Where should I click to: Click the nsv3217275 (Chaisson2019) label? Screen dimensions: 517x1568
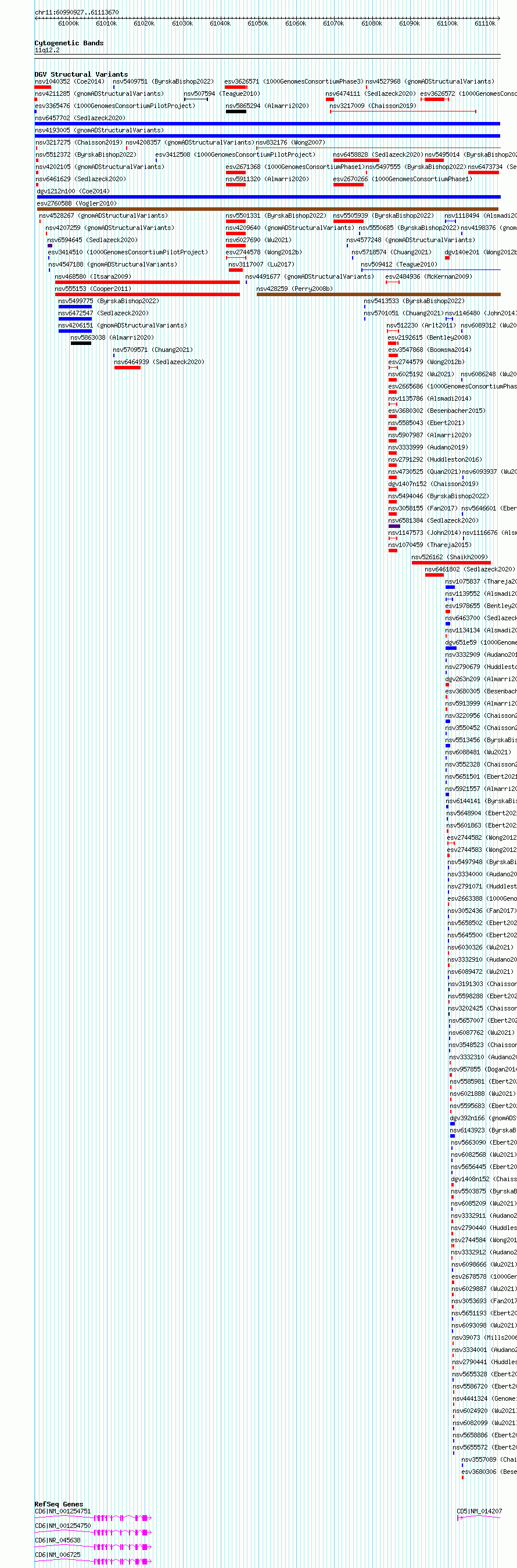click(78, 142)
